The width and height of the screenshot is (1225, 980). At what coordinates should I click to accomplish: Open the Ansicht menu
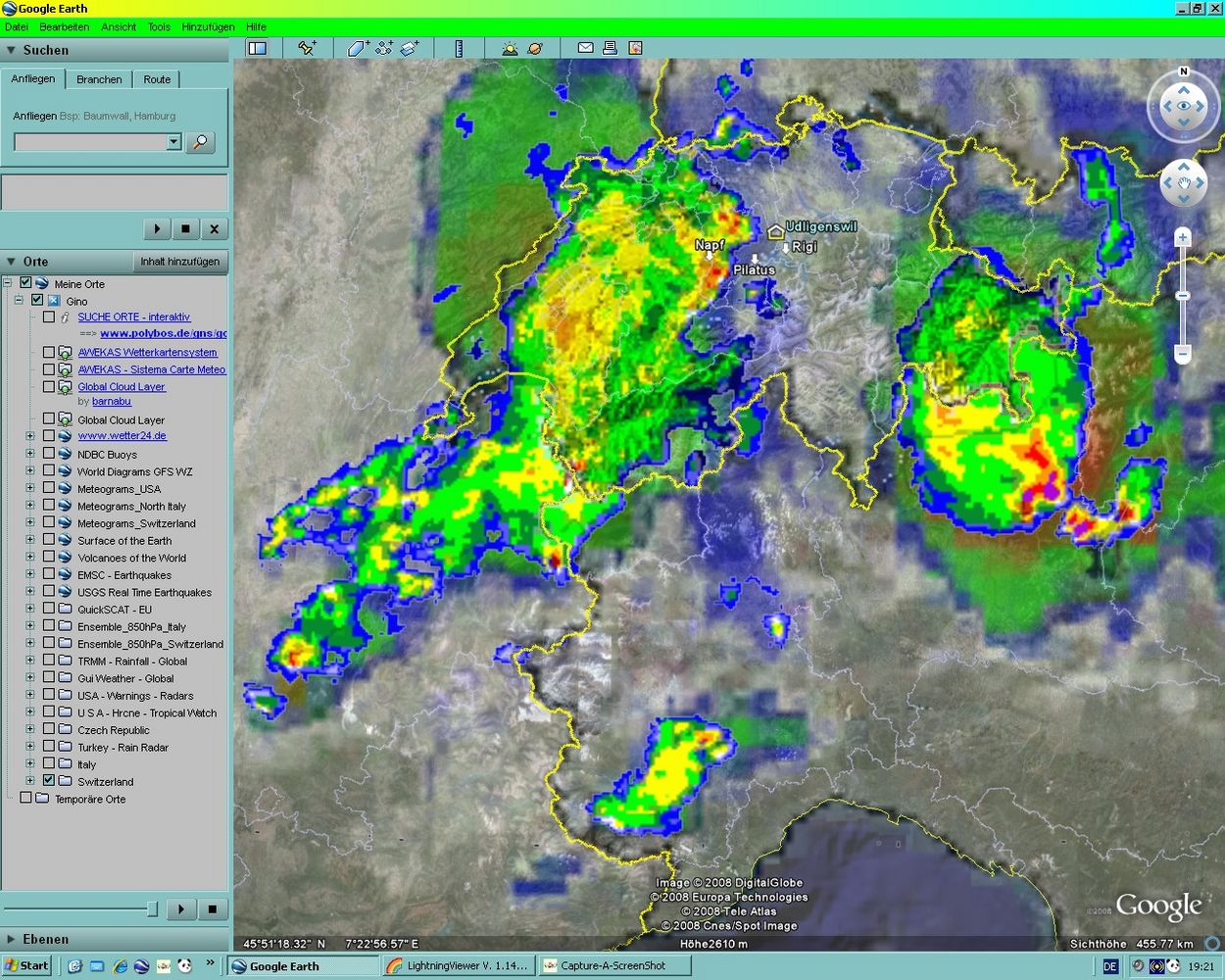coord(119,27)
